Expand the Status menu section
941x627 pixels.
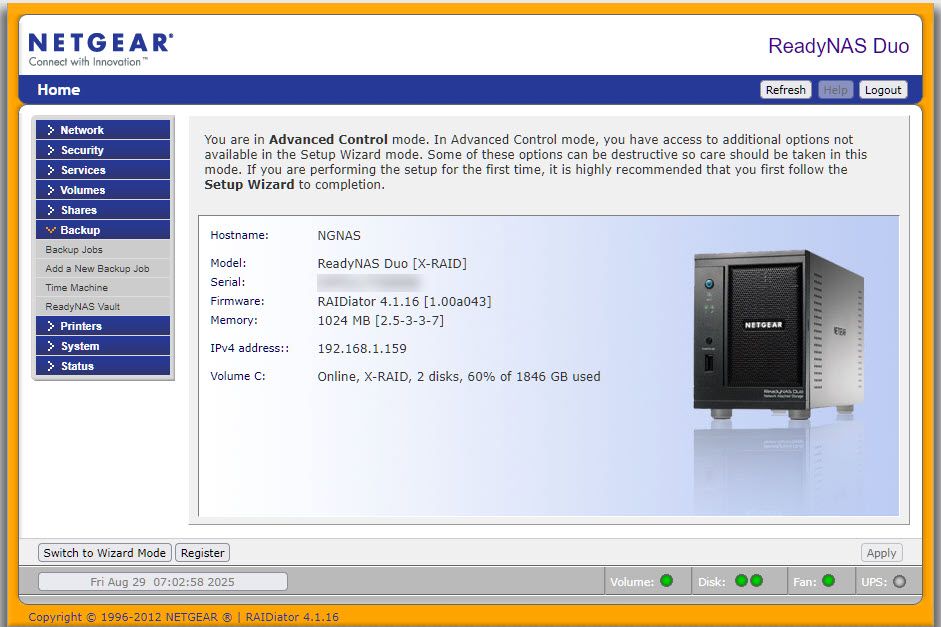tap(103, 366)
